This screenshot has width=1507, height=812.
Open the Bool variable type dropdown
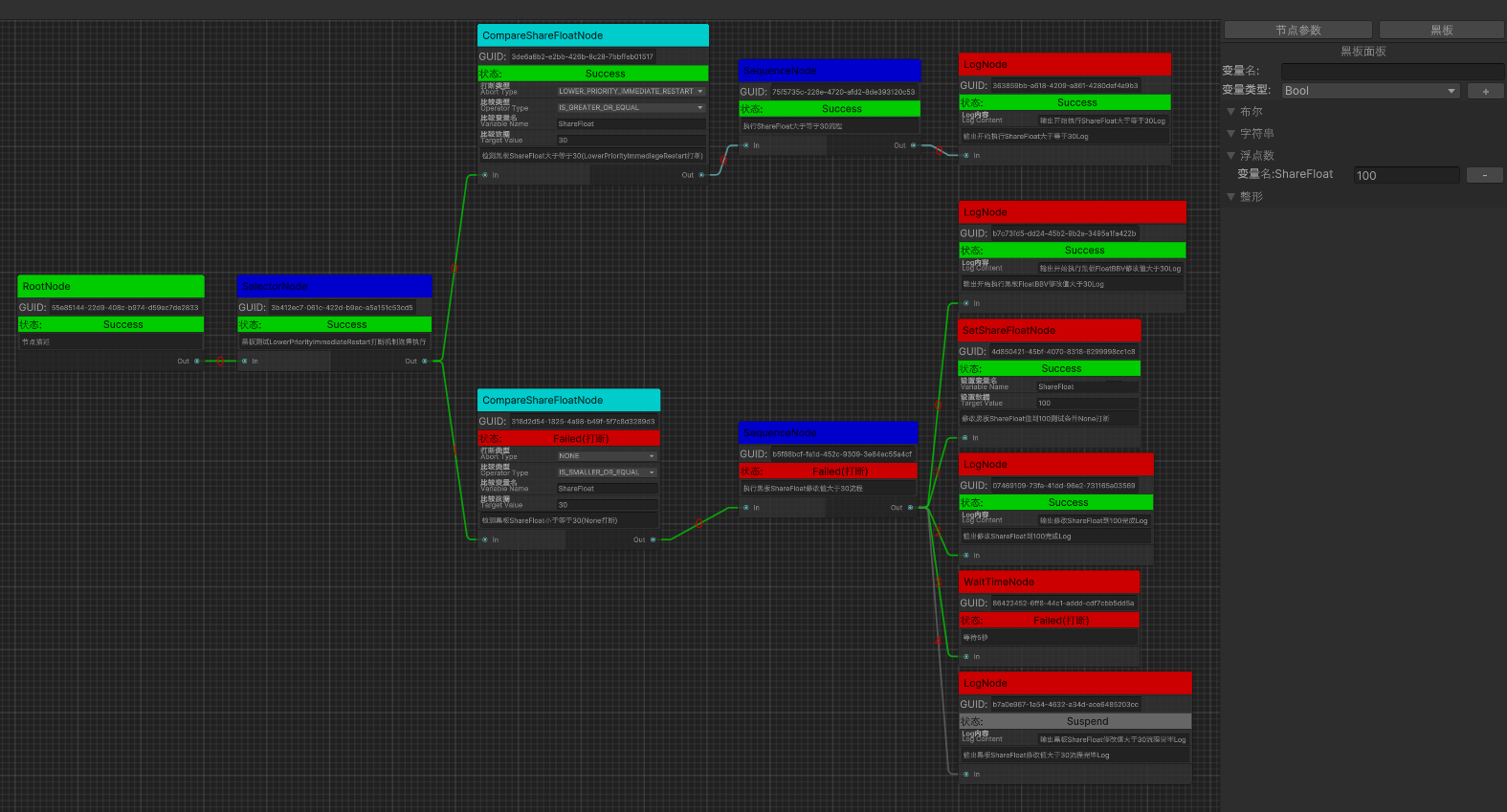pyautogui.click(x=1369, y=91)
